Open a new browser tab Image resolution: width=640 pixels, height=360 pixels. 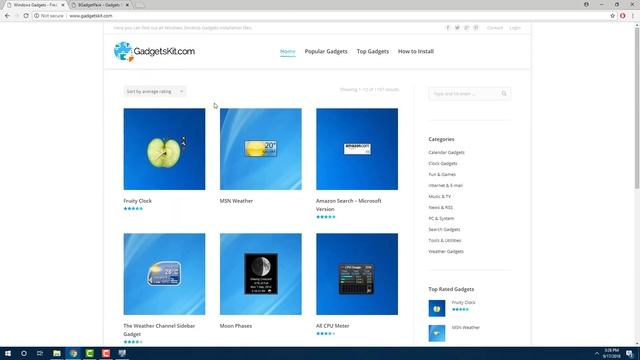click(140, 5)
